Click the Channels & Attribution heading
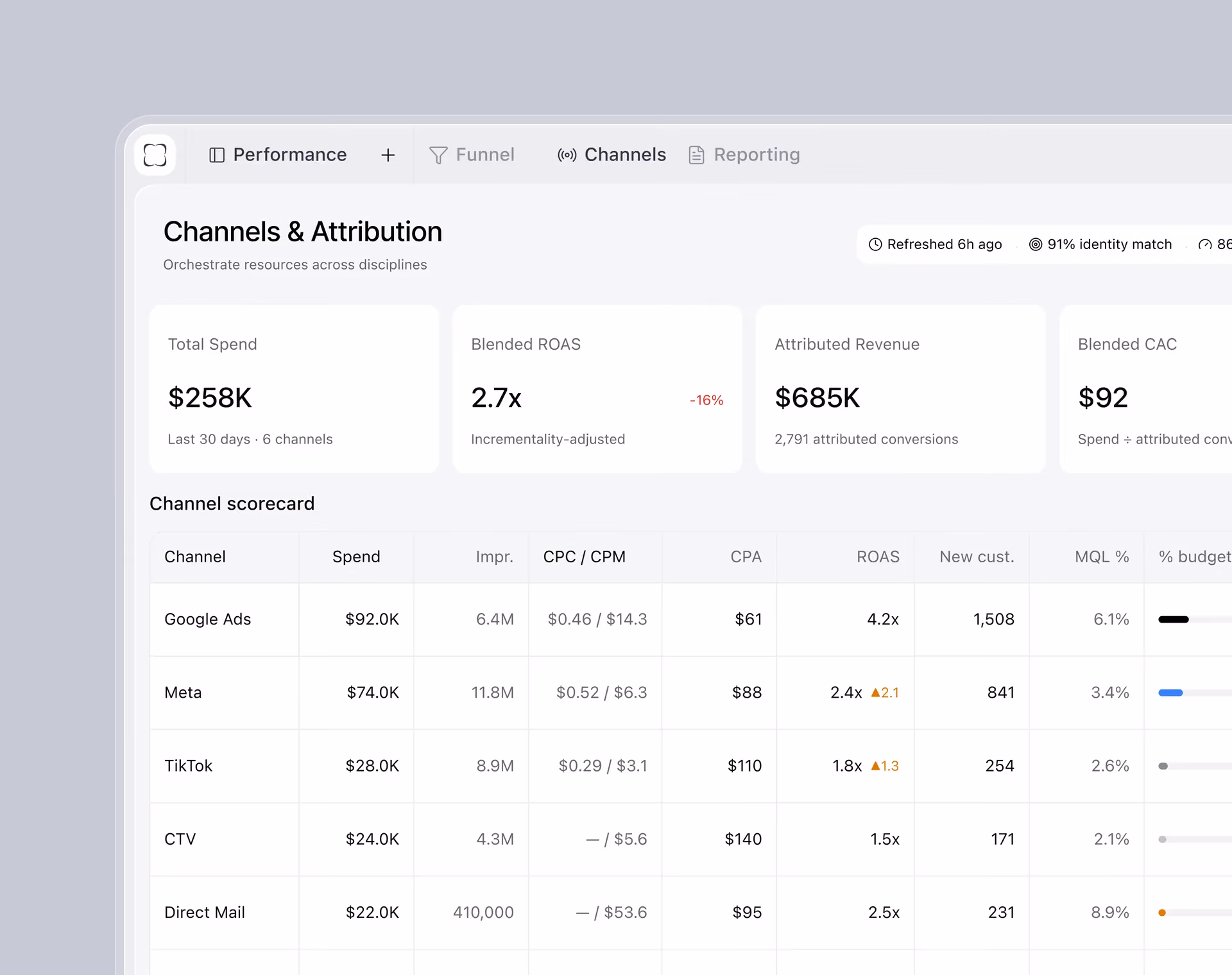 coord(303,232)
